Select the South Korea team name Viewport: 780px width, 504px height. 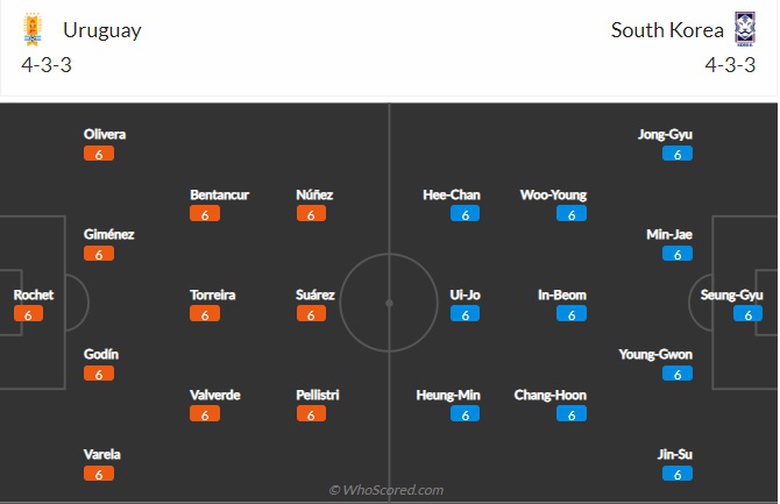click(x=667, y=30)
